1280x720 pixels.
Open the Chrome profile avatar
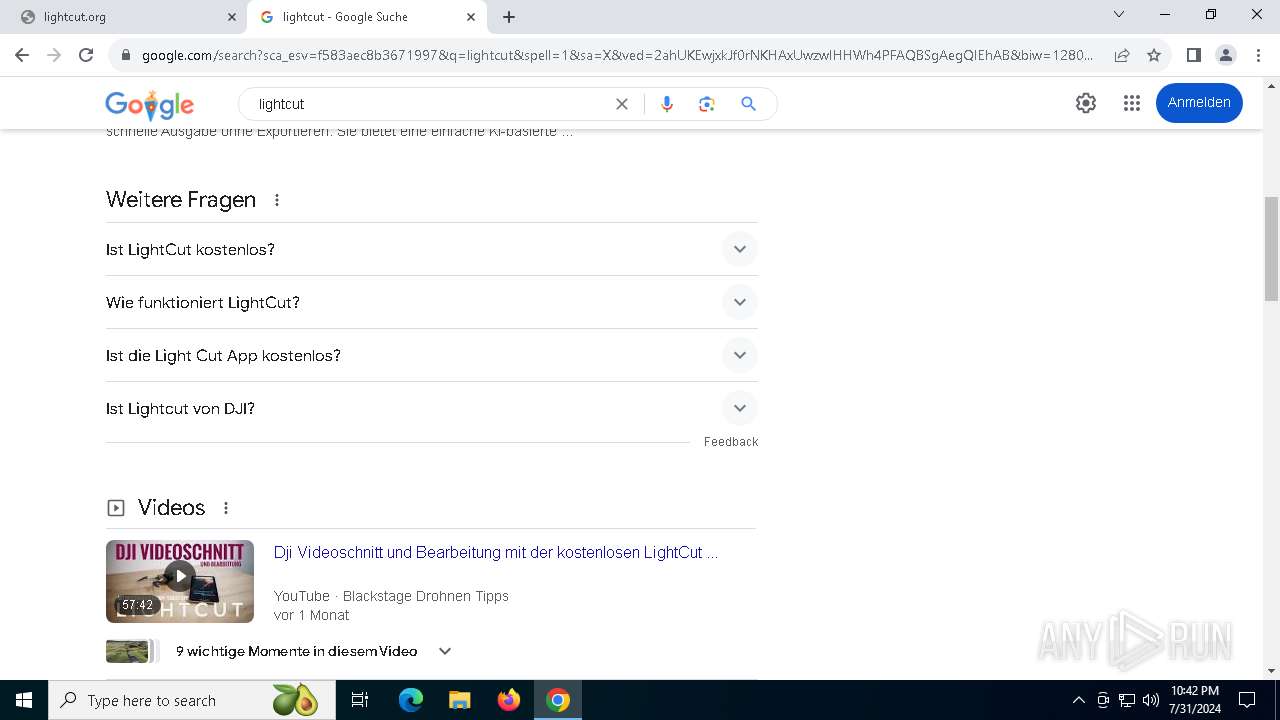(1225, 55)
